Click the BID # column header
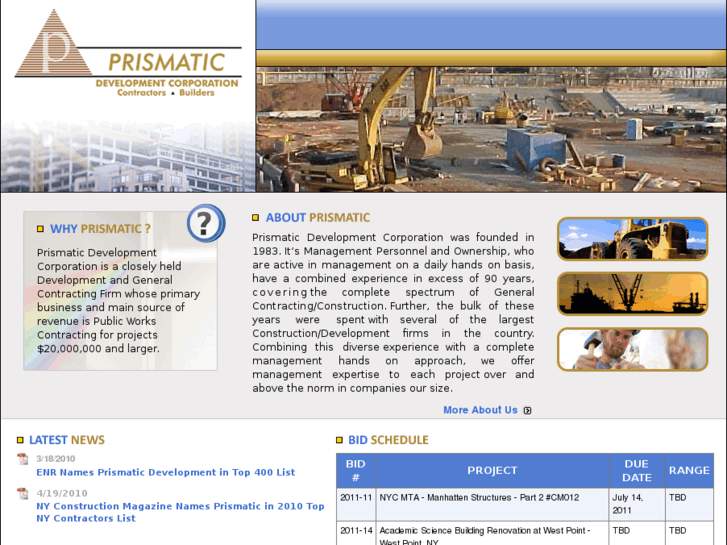Viewport: 727px width, 545px height. point(356,471)
